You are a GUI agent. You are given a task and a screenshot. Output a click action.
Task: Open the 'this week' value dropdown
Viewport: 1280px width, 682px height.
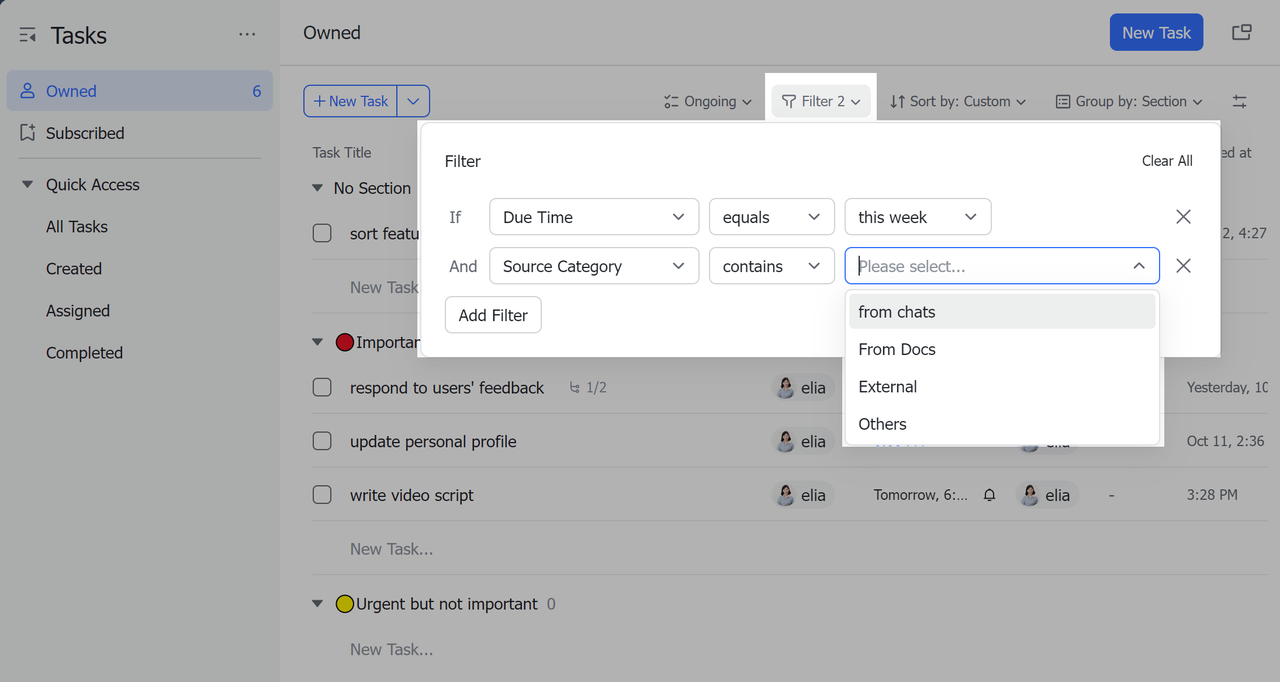click(917, 217)
